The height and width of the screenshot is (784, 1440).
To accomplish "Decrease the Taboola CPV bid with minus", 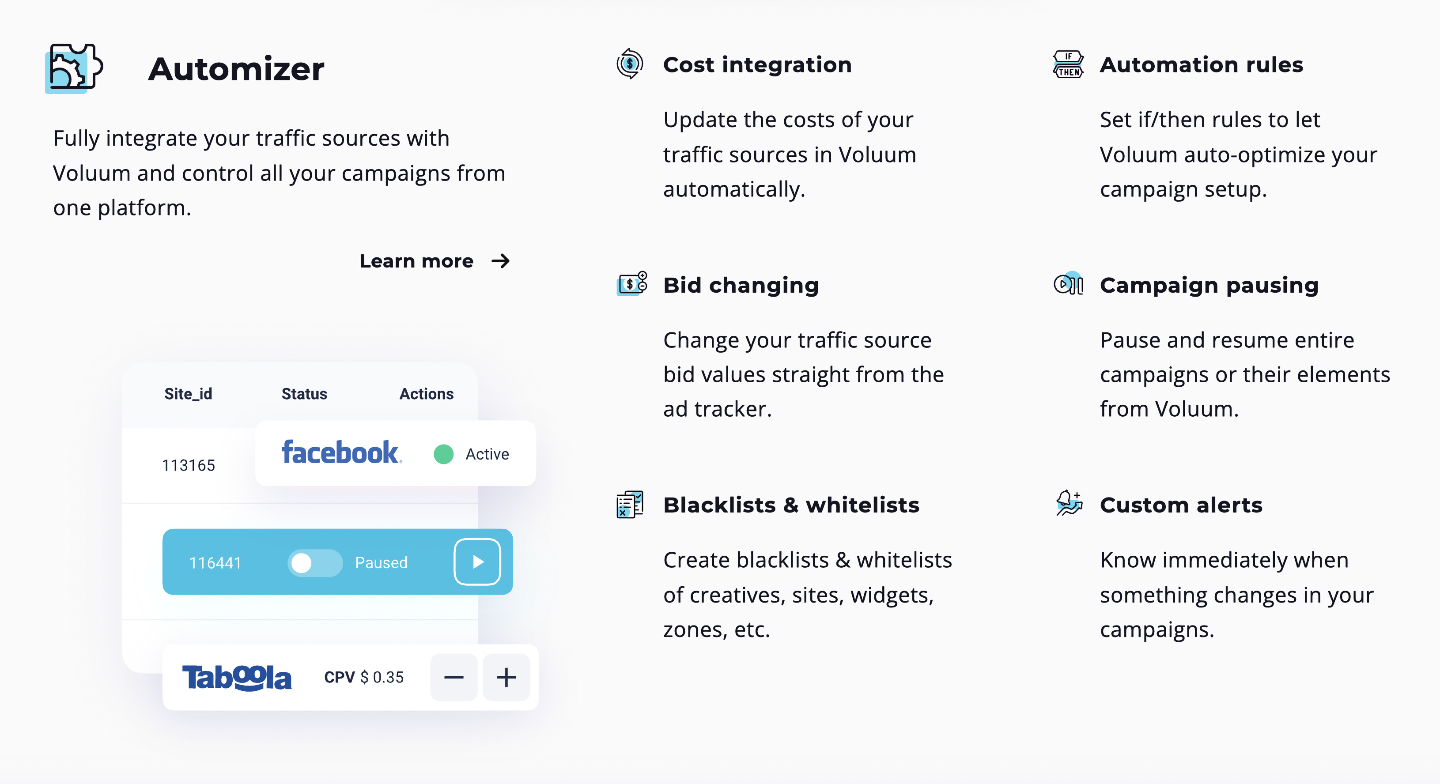I will coord(454,678).
